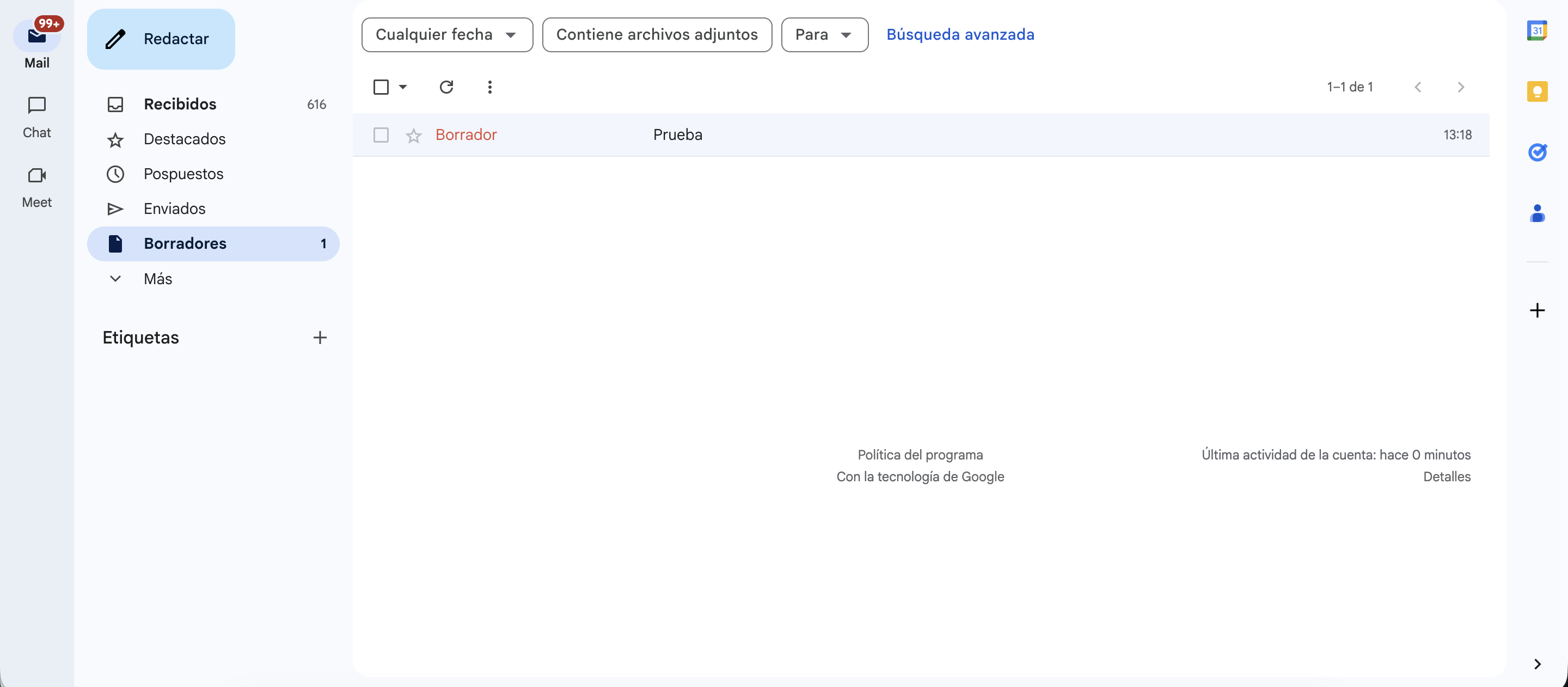Click the refresh icon in the toolbar
The width and height of the screenshot is (1568, 687).
coord(446,87)
